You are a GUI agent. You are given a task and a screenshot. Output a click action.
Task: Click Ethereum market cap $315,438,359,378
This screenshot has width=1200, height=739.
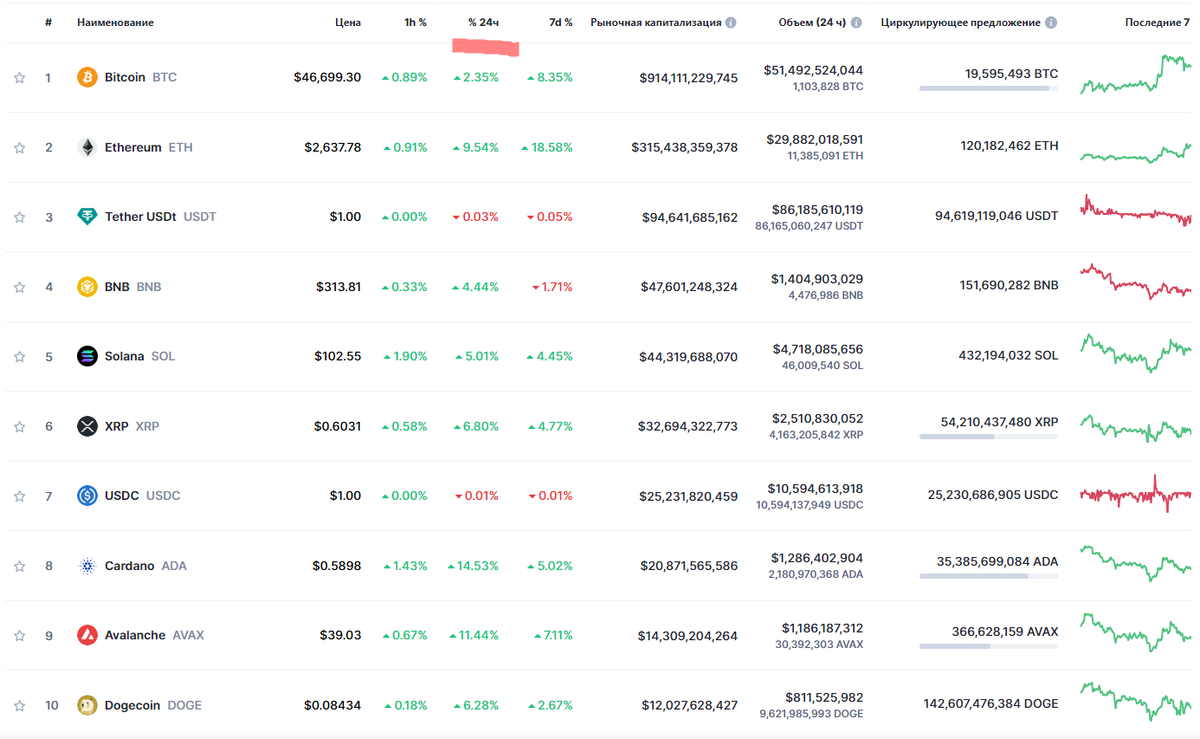684,147
